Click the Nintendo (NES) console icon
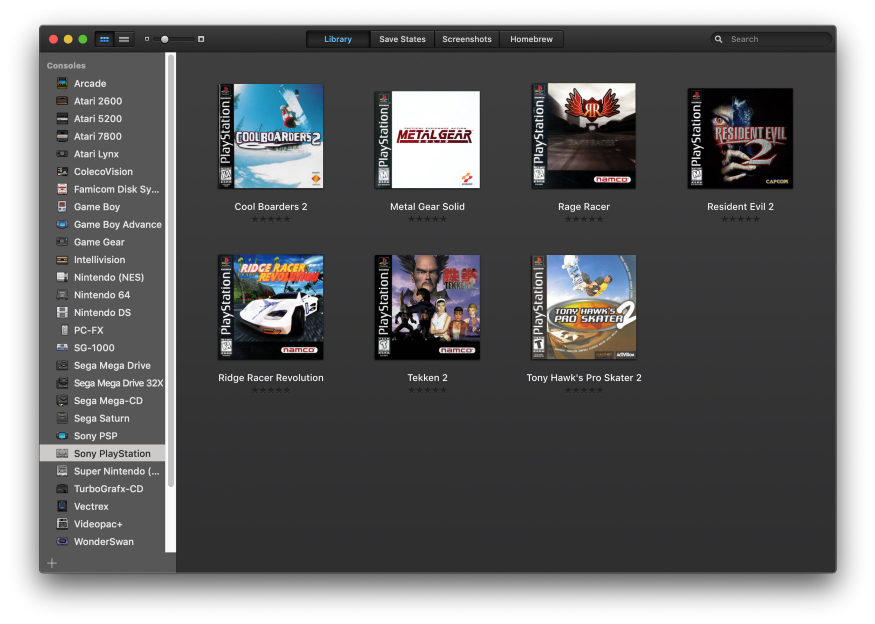875x624 pixels. tap(62, 277)
